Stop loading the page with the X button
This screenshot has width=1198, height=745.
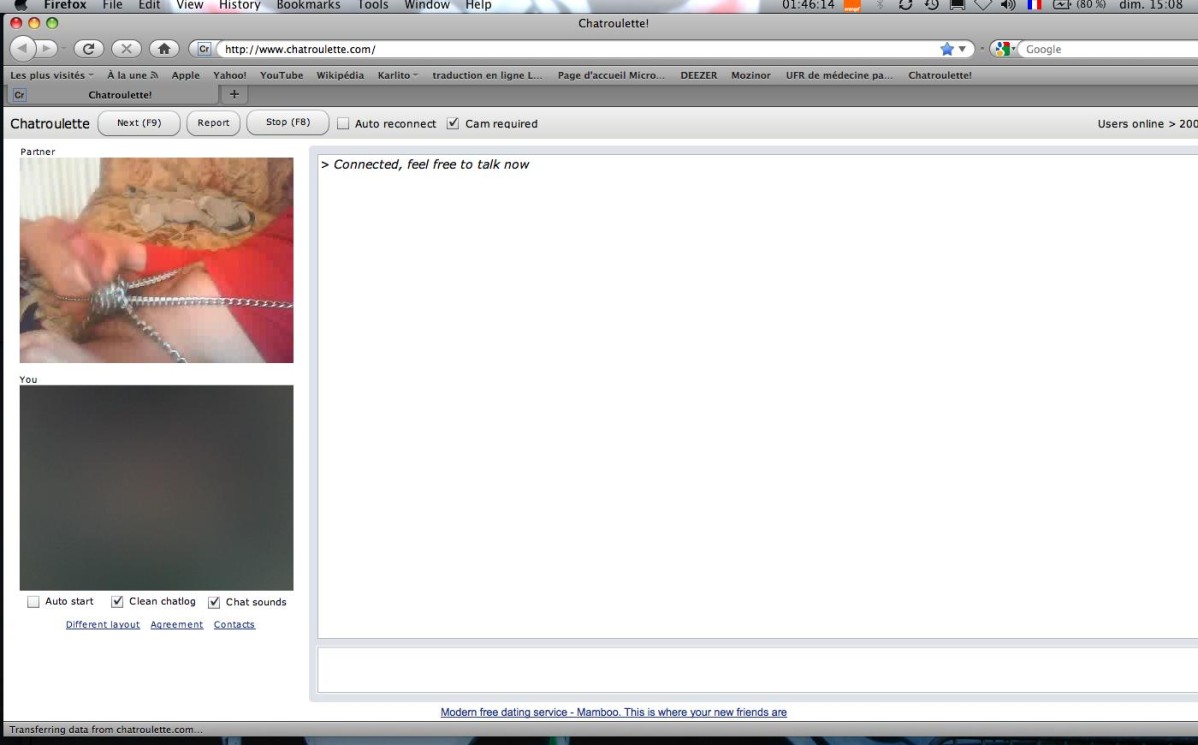coord(126,49)
